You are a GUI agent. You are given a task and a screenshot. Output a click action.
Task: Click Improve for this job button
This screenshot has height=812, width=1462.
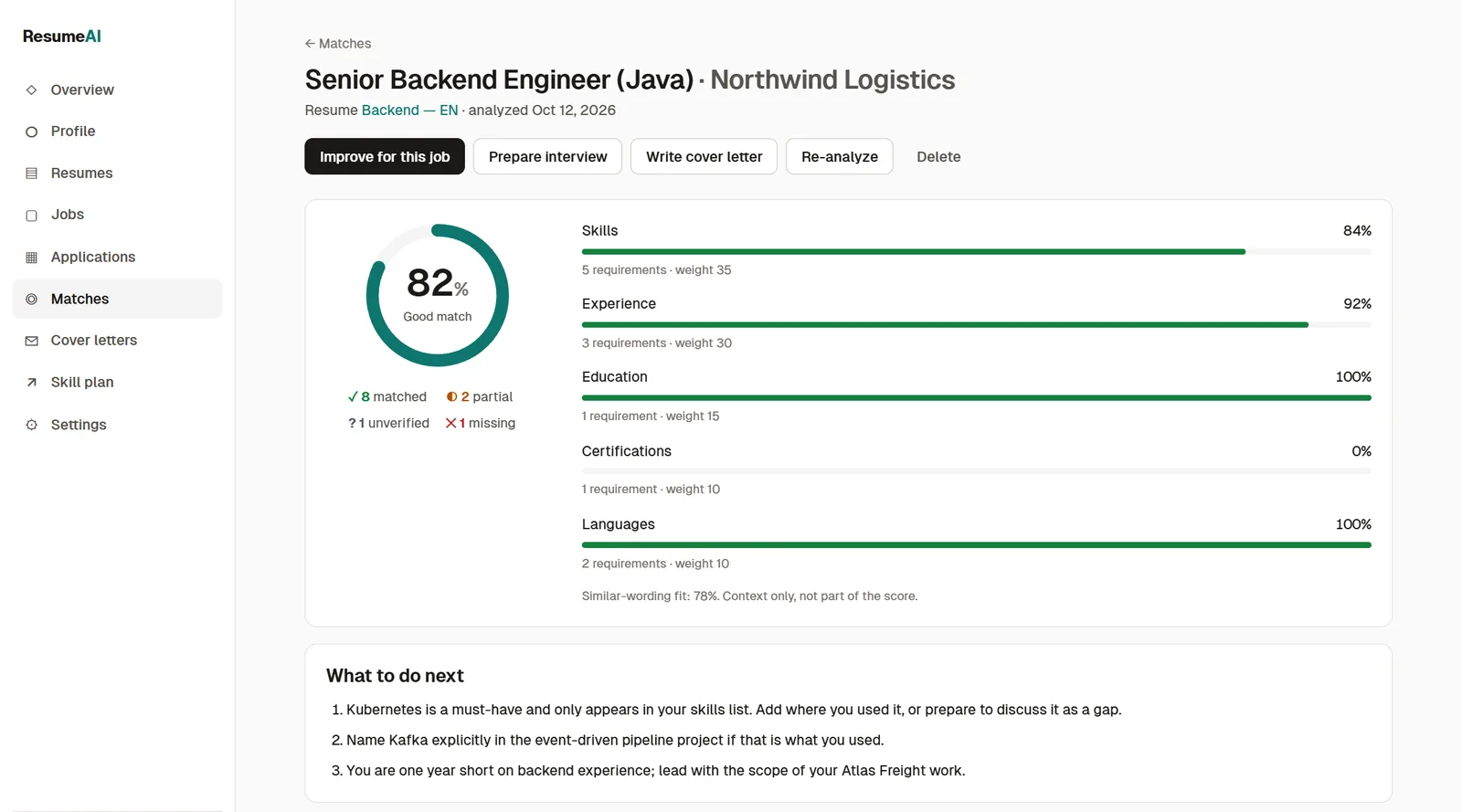(x=385, y=156)
